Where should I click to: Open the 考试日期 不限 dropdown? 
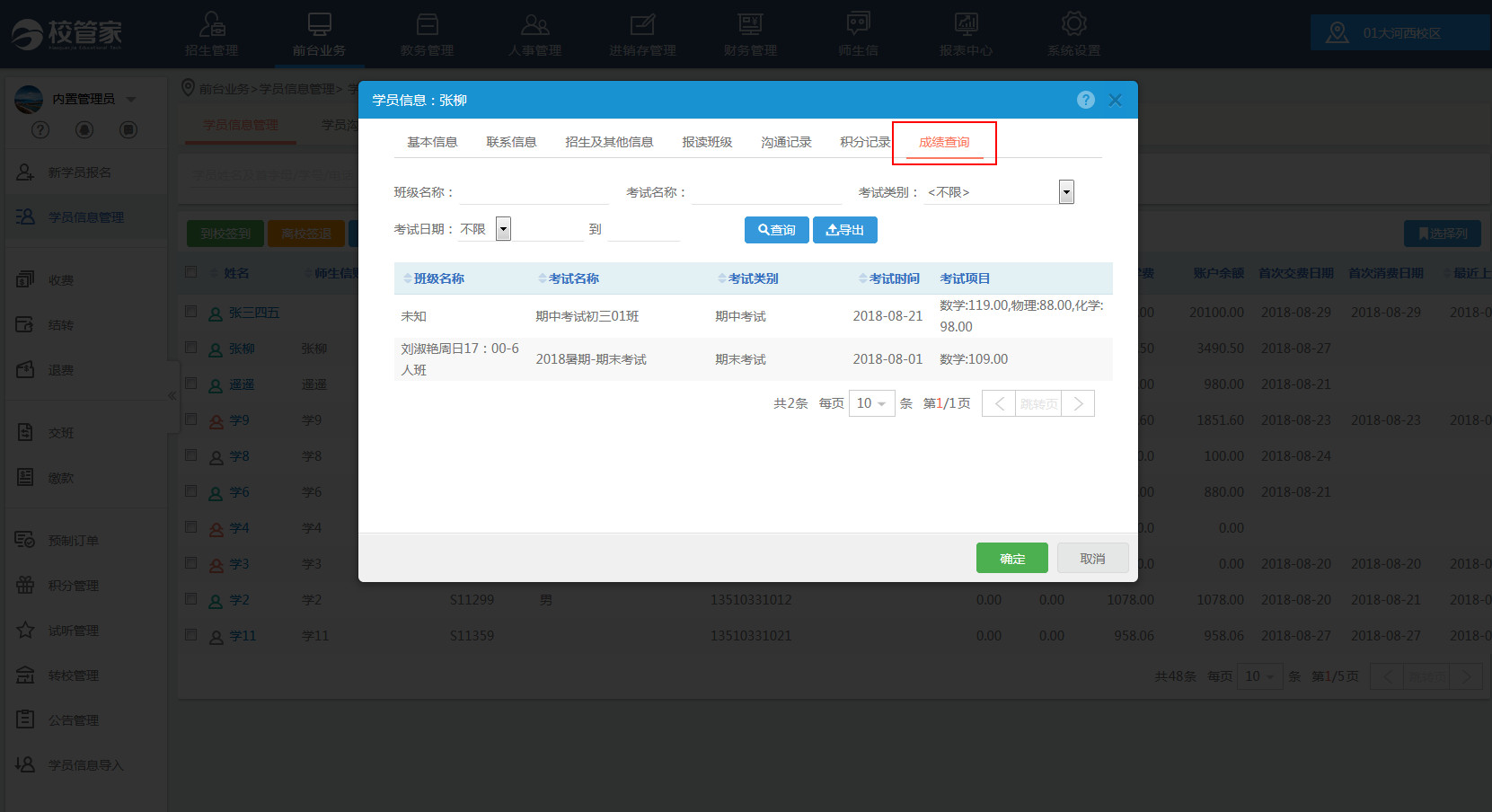tap(503, 229)
